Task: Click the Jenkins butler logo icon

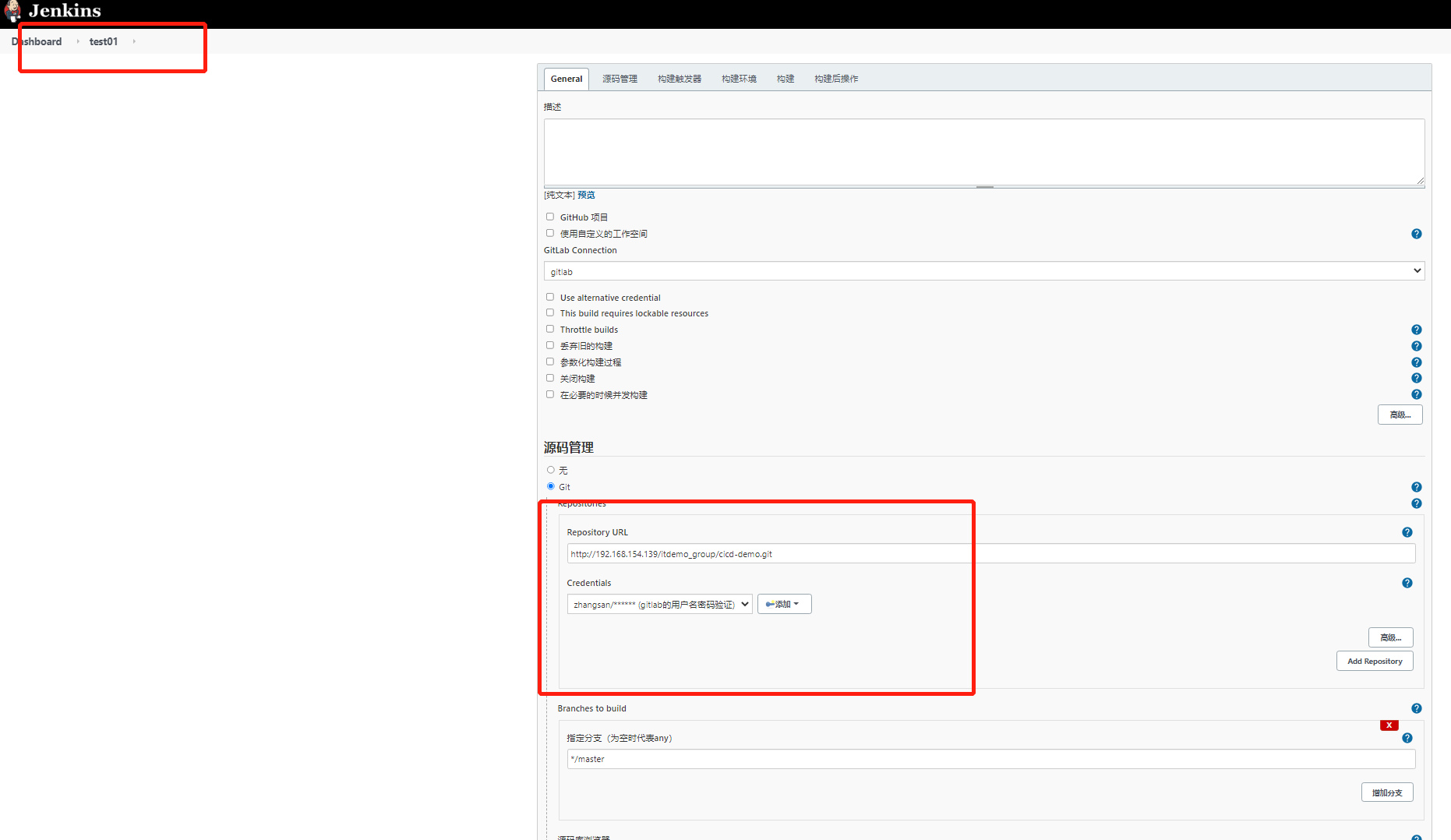Action: pos(12,11)
